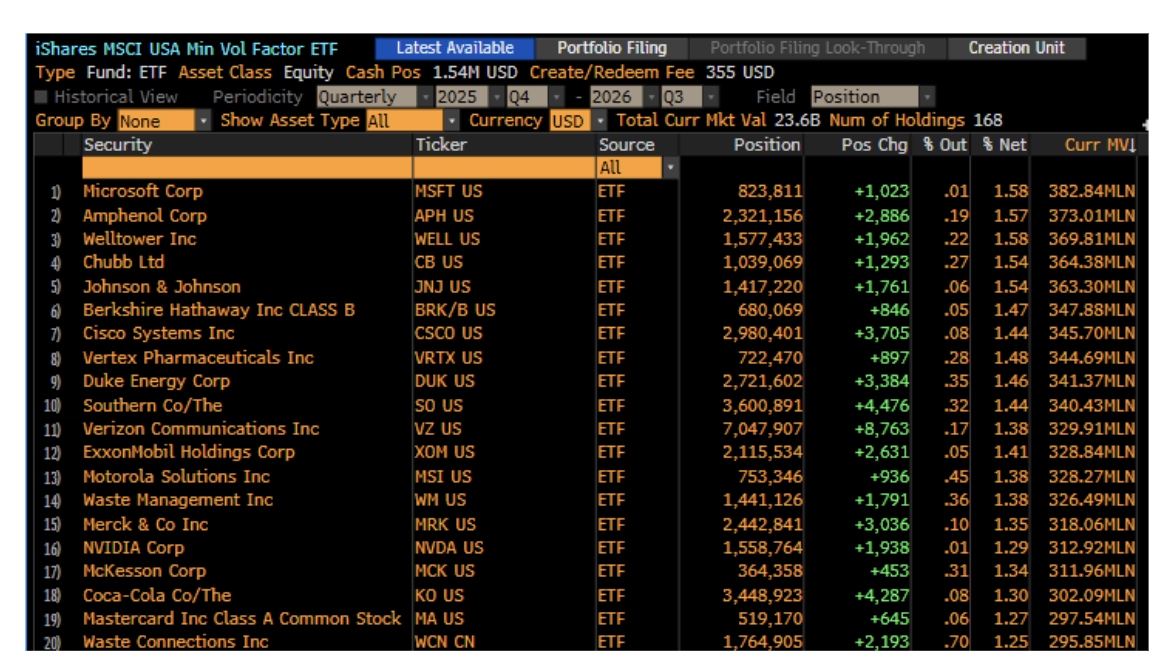Screen dimensions: 1166x668
Task: Enable the Historical View checkbox
Action: coord(42,97)
